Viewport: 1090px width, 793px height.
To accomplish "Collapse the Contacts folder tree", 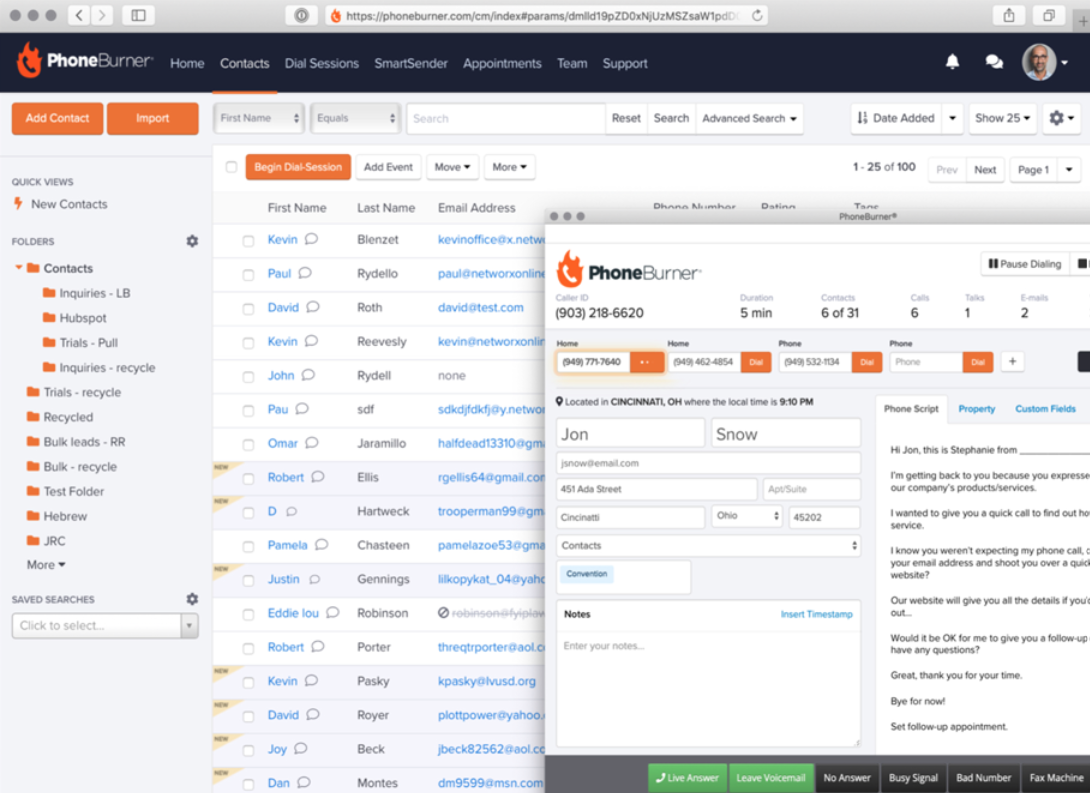I will [x=19, y=268].
